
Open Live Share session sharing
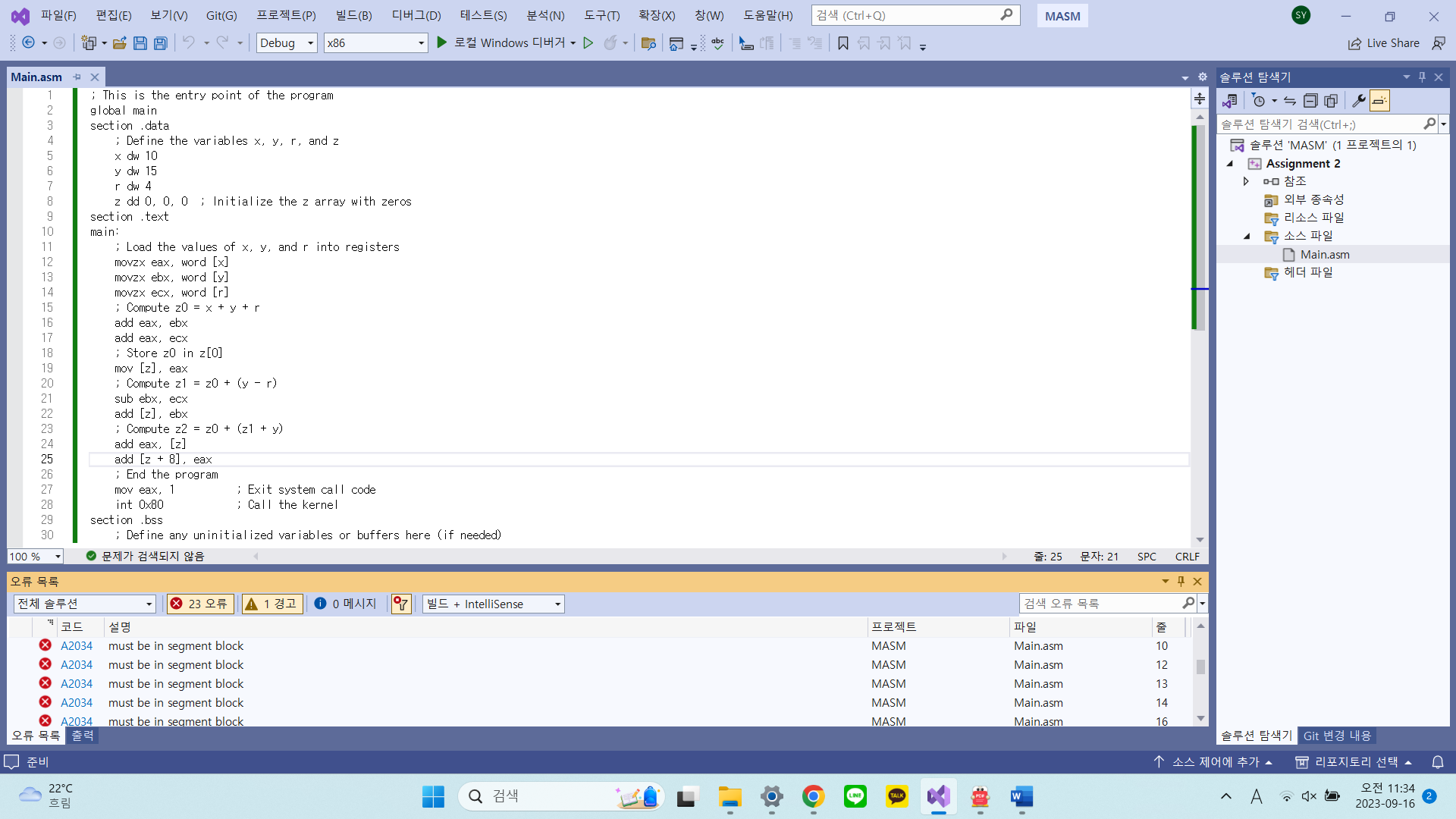click(1383, 43)
